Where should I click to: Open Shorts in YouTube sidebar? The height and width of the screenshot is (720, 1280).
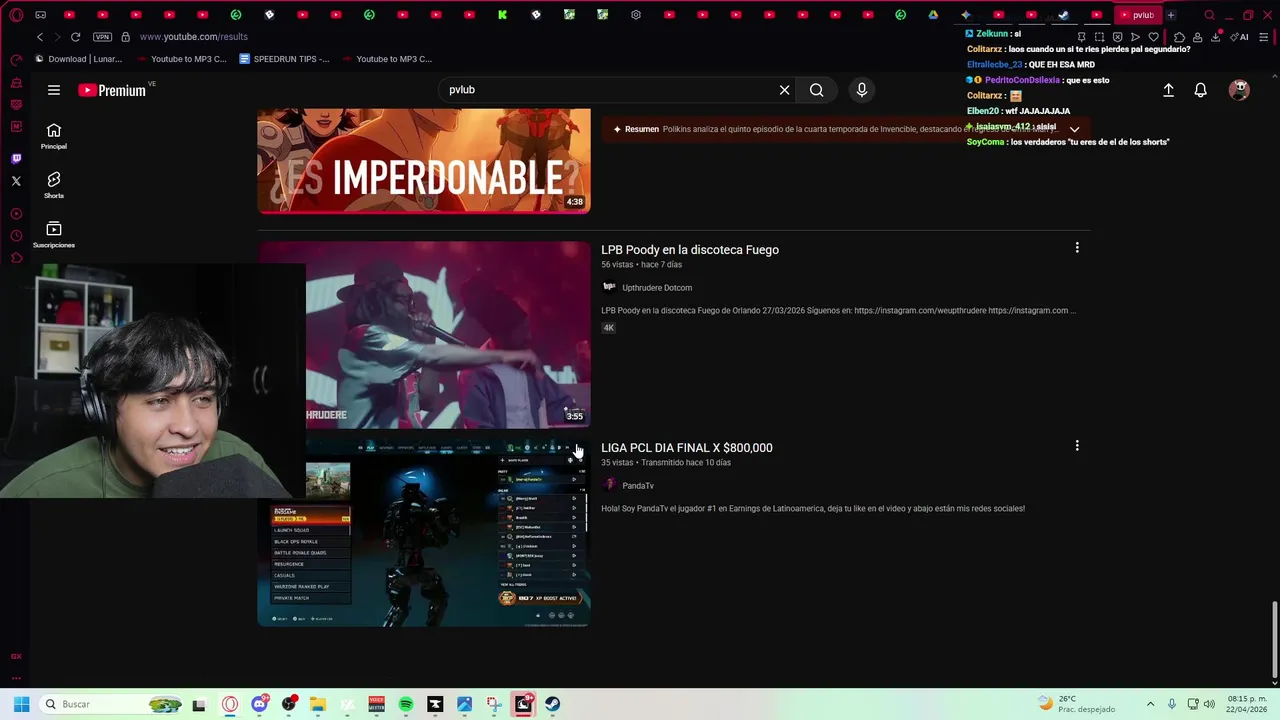tap(54, 185)
